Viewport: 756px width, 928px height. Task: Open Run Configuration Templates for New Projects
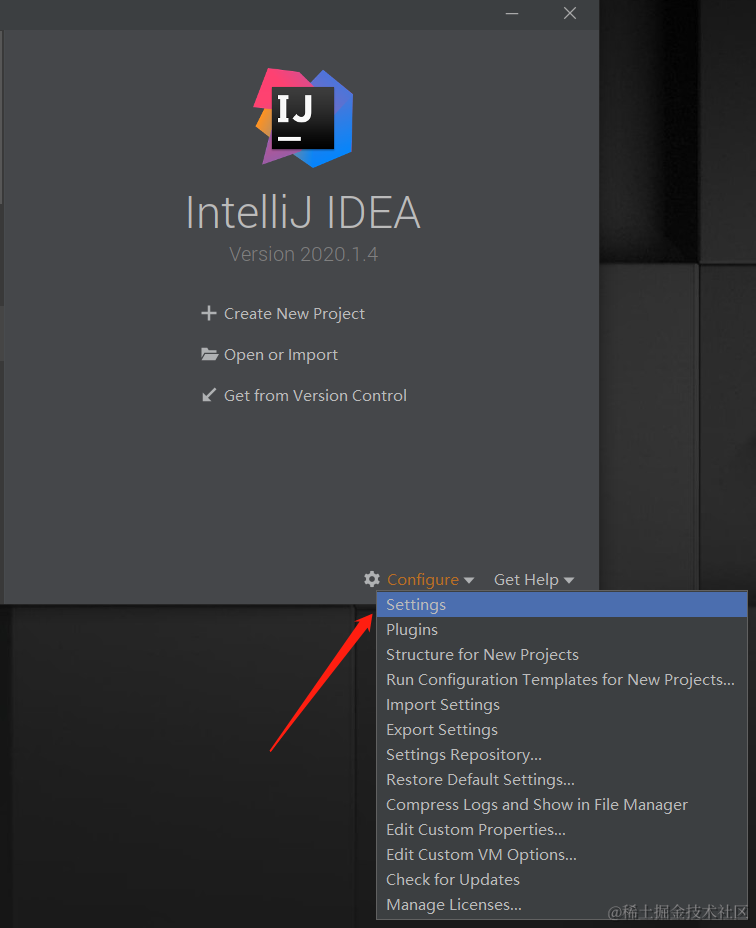click(x=562, y=679)
